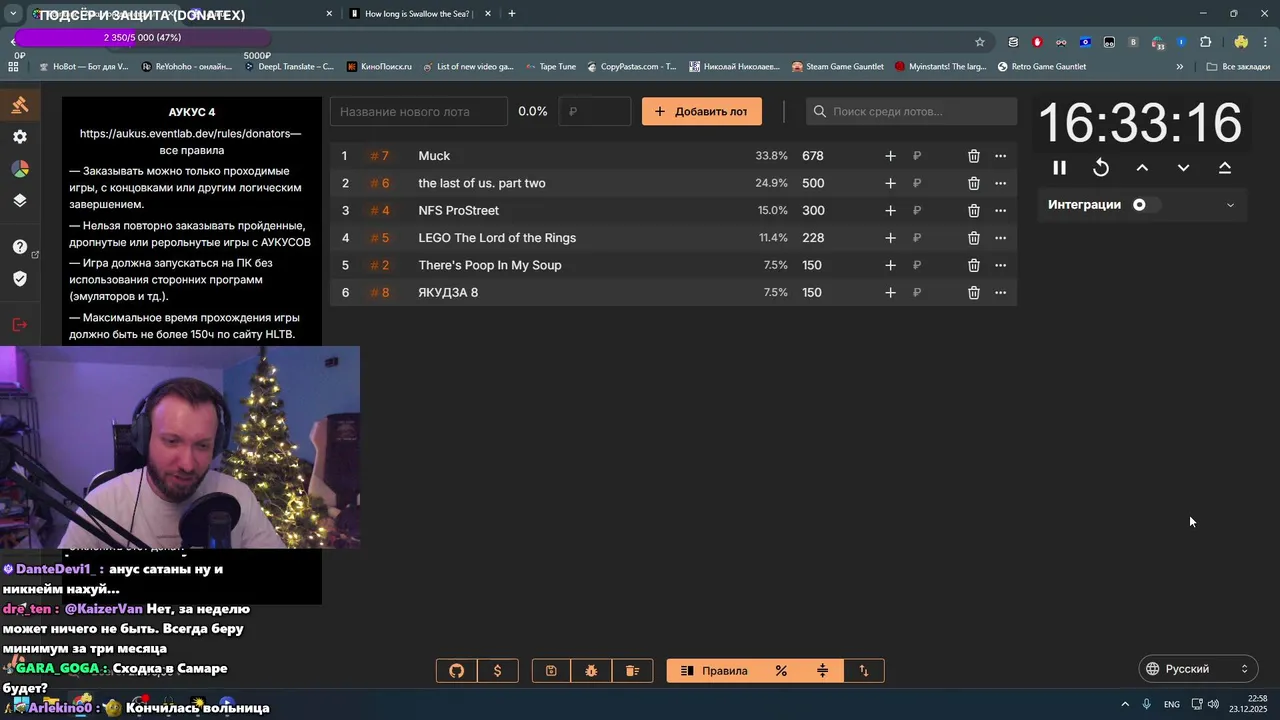1280x720 pixels.
Task: Click the dollar sign donation icon
Action: (x=498, y=671)
